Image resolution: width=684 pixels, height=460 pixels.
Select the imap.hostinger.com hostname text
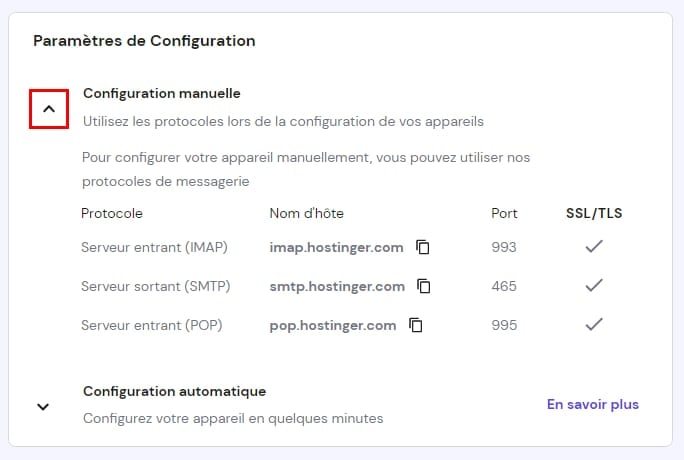pos(336,247)
